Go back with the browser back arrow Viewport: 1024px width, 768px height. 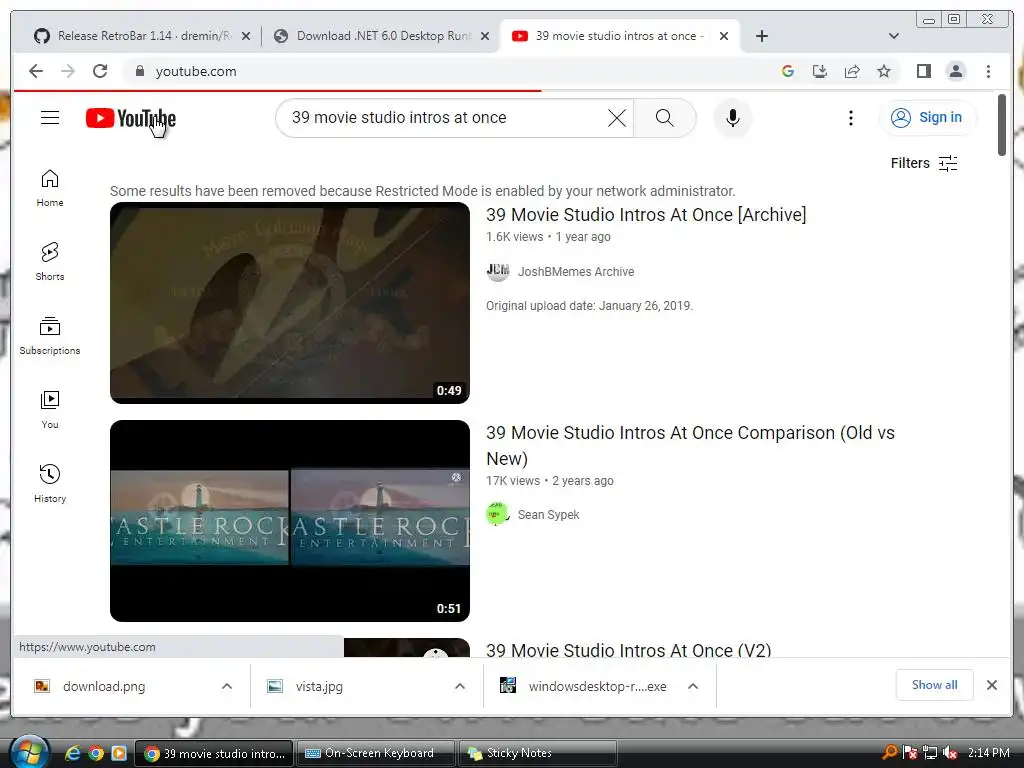[x=36, y=71]
